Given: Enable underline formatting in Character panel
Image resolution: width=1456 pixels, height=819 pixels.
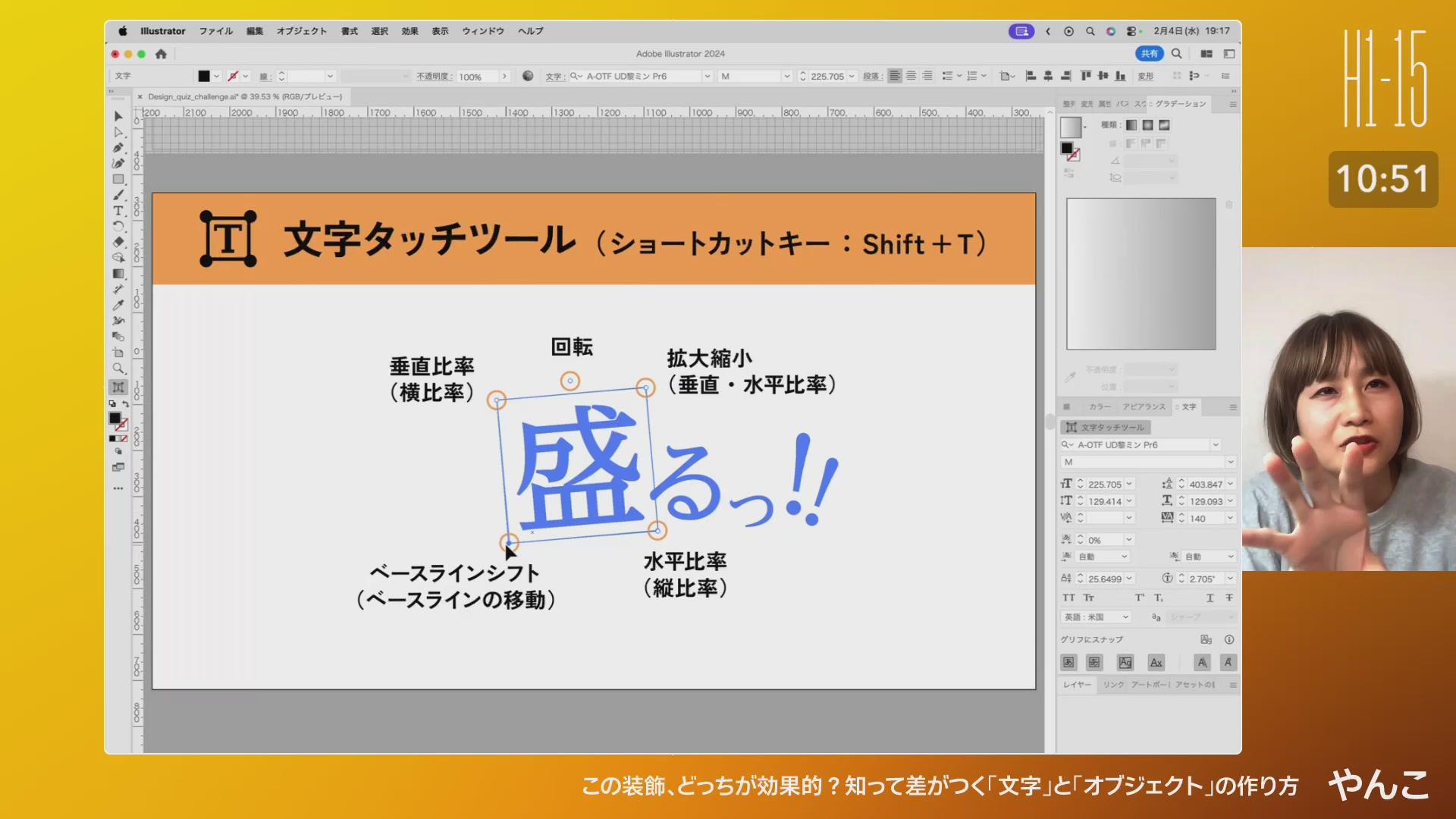Looking at the screenshot, I should click(1211, 598).
